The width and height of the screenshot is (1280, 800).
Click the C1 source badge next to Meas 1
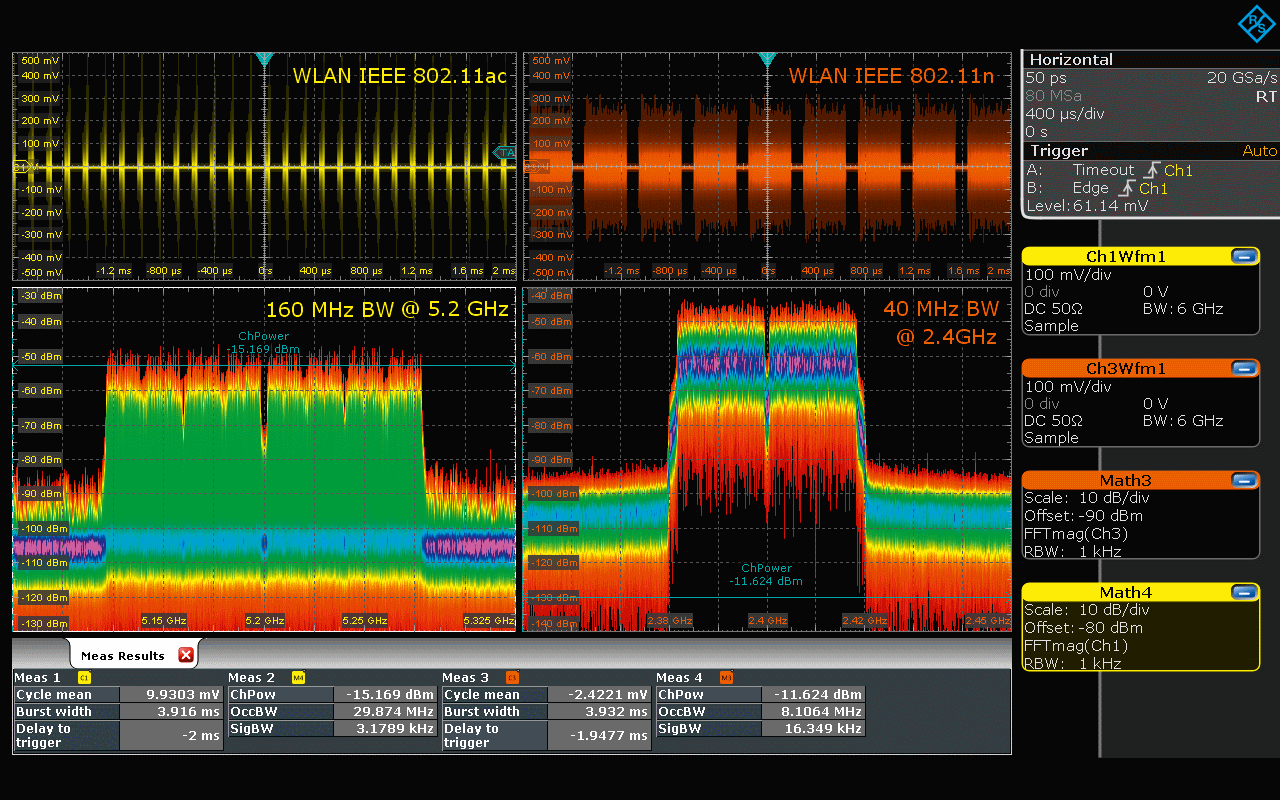click(84, 678)
